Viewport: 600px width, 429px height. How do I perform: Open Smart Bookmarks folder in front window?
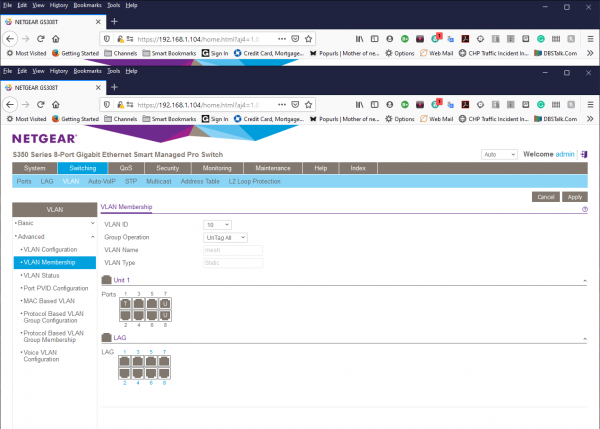[169, 119]
